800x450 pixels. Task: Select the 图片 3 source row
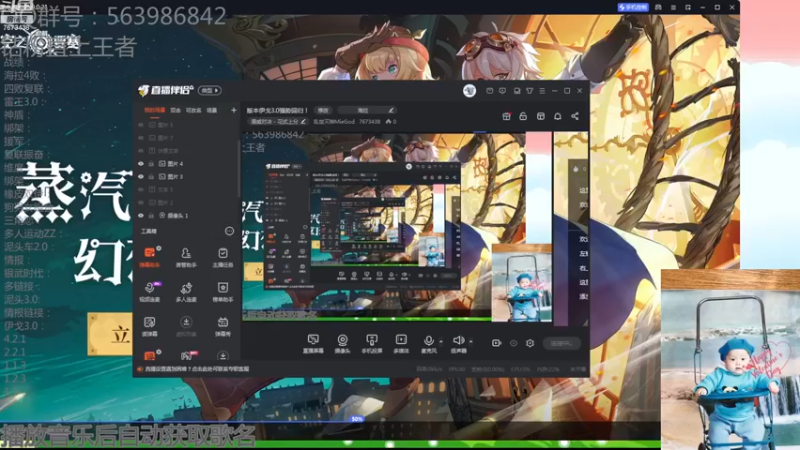(x=187, y=177)
